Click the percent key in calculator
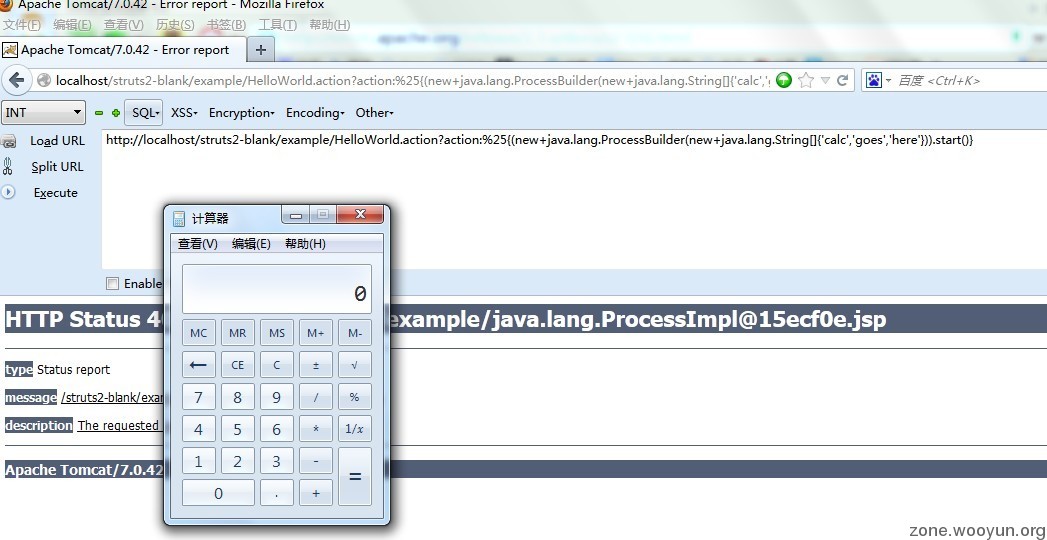 (x=355, y=397)
